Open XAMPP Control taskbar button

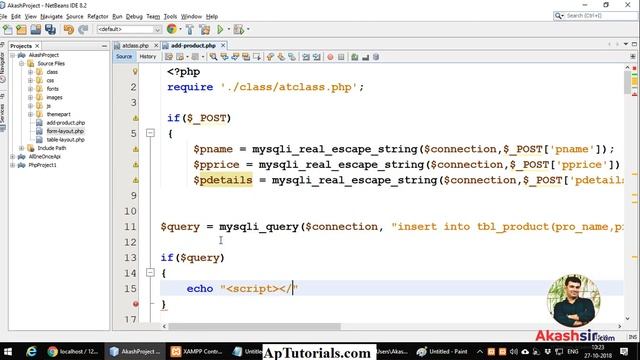(196, 351)
